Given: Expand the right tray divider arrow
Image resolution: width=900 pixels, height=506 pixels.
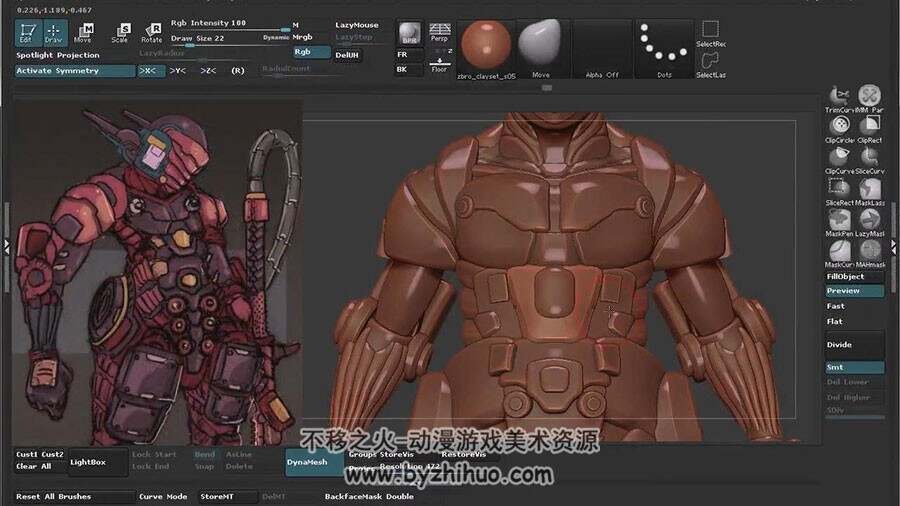Looking at the screenshot, I should coord(893,247).
